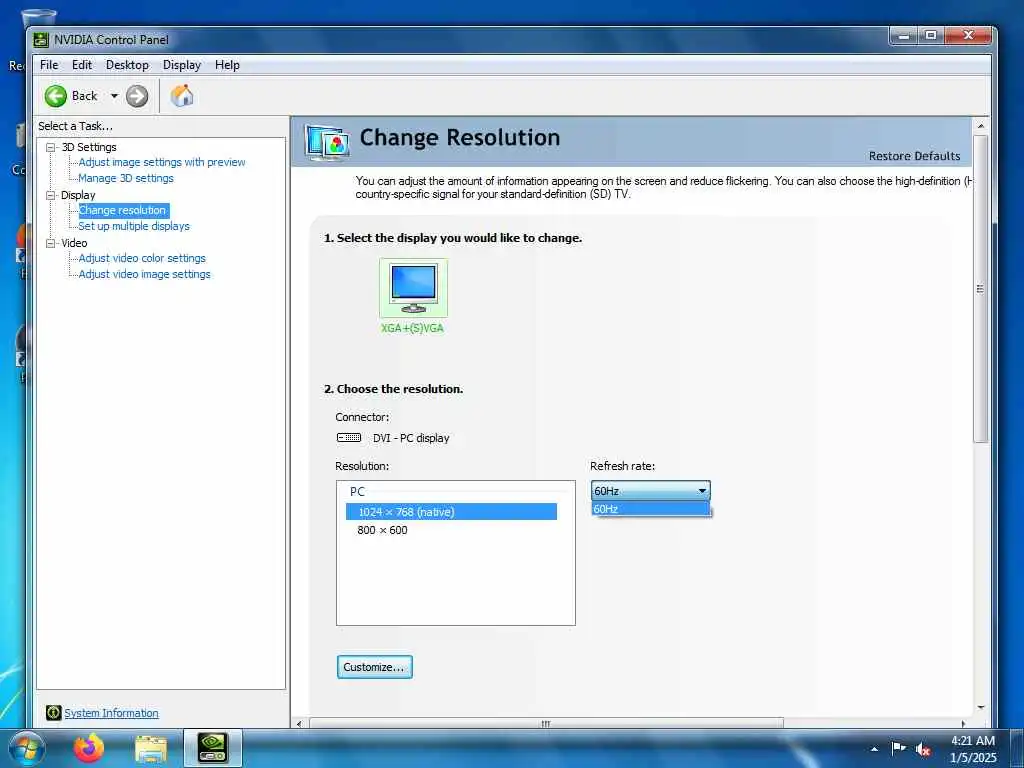Click the PC group header in resolution list
The height and width of the screenshot is (768, 1024).
coord(357,492)
